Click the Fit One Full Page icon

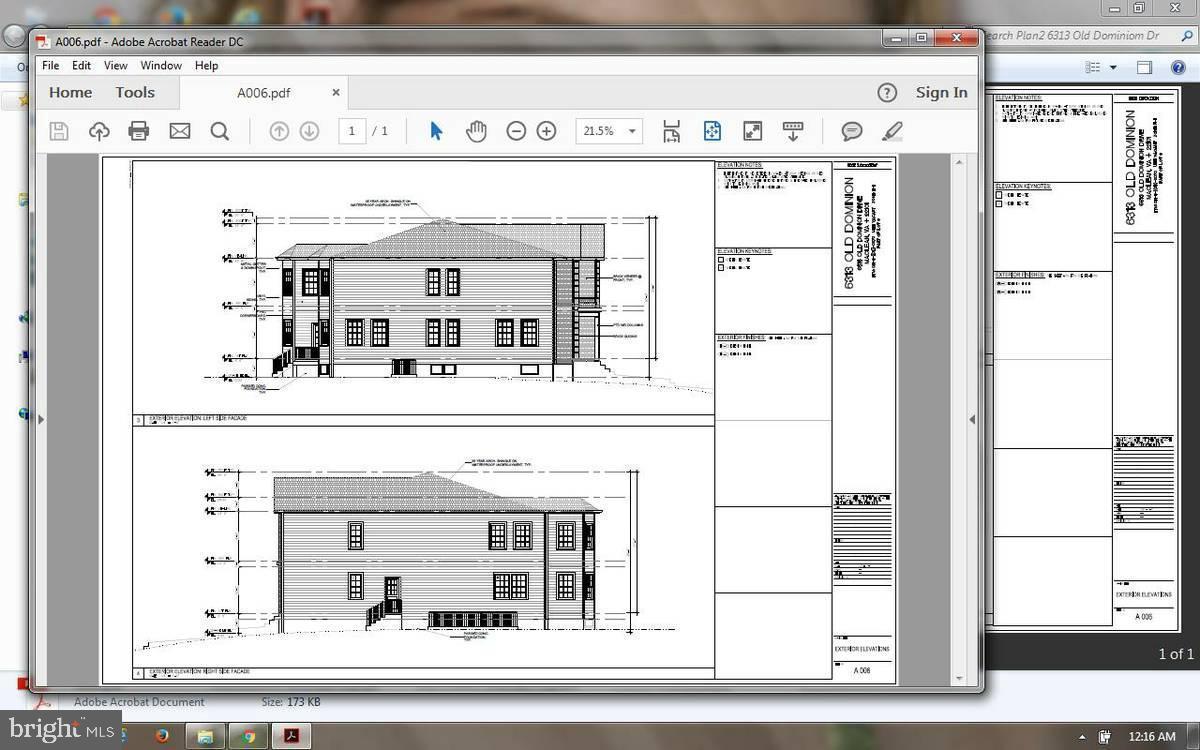[712, 131]
